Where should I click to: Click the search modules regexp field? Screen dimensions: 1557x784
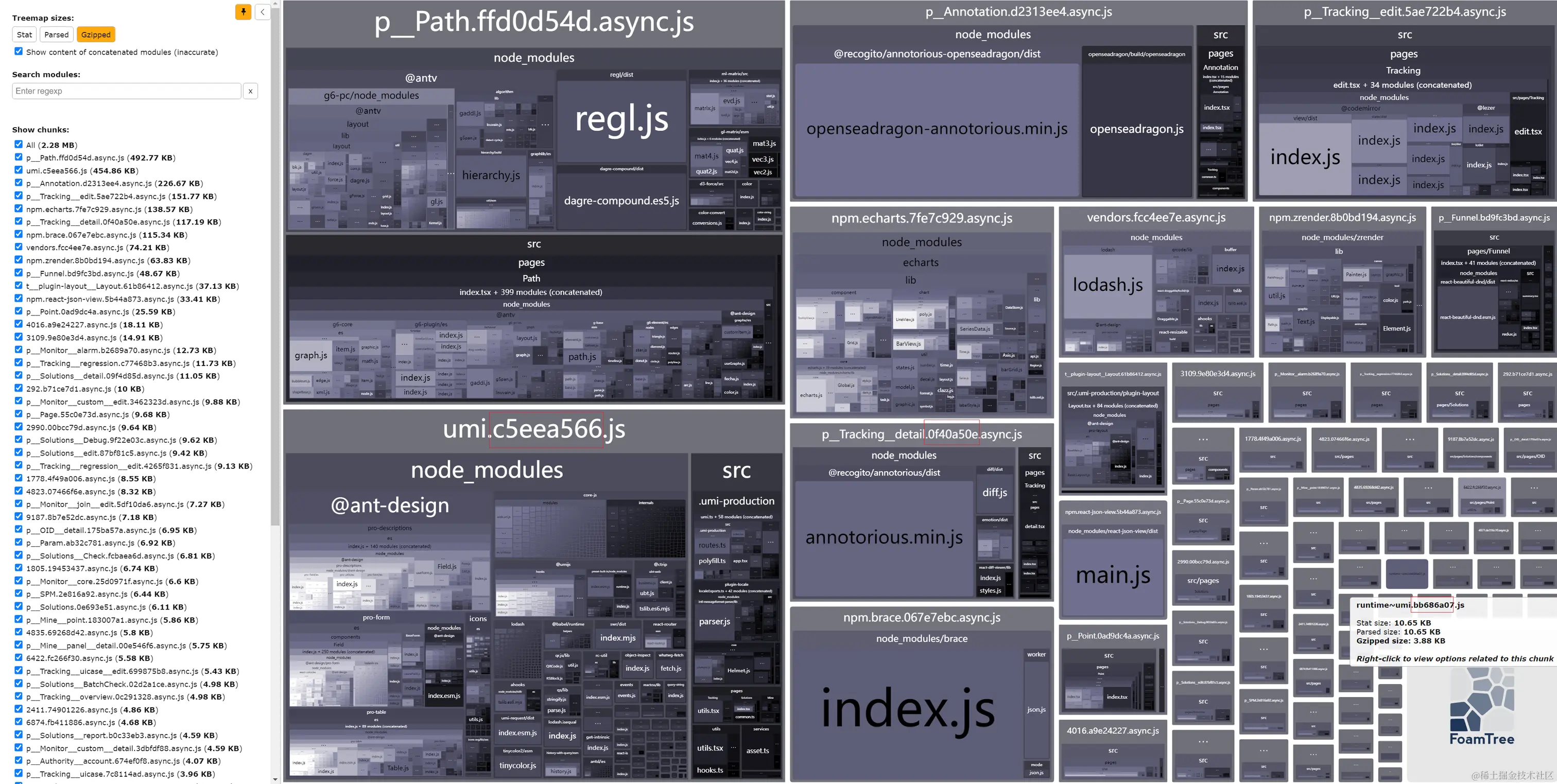pos(126,91)
